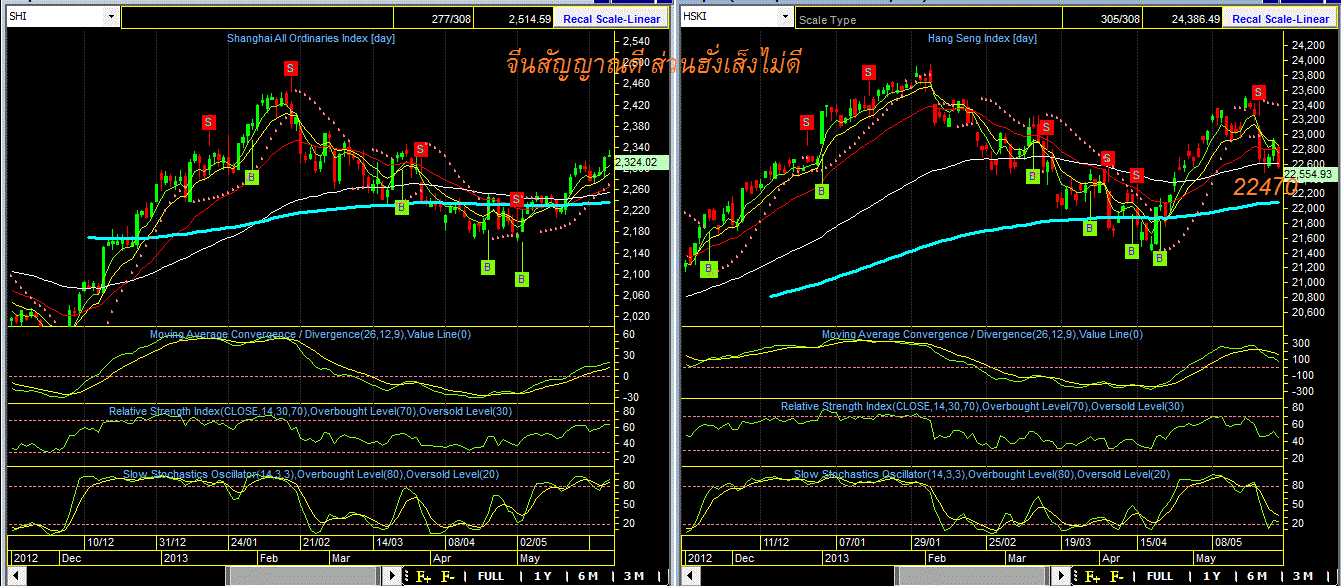
Task: Click the 2,540 price level on Shanghai scale
Action: point(636,42)
